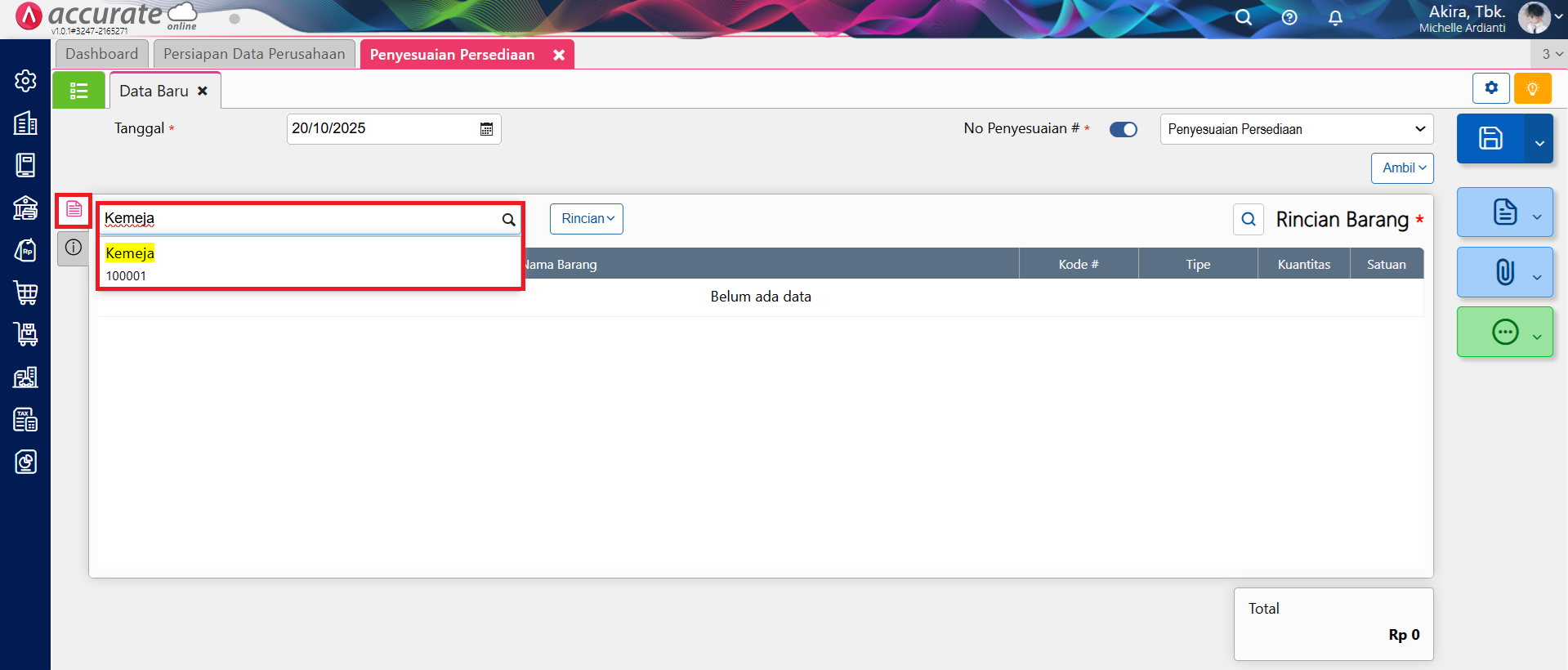Image resolution: width=1568 pixels, height=670 pixels.
Task: Close the Data Baru tab
Action: click(203, 91)
